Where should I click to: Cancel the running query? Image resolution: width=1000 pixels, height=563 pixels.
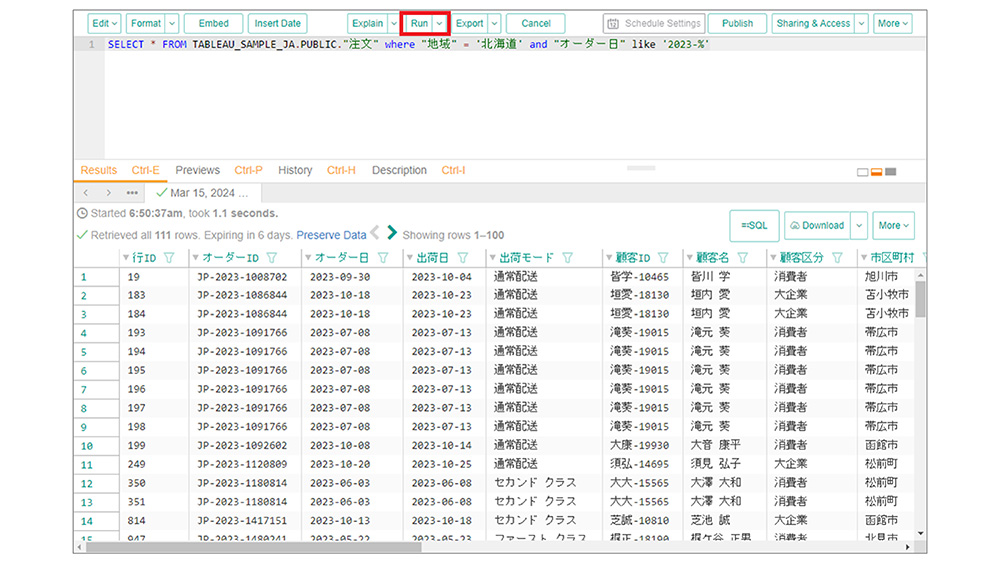(536, 24)
